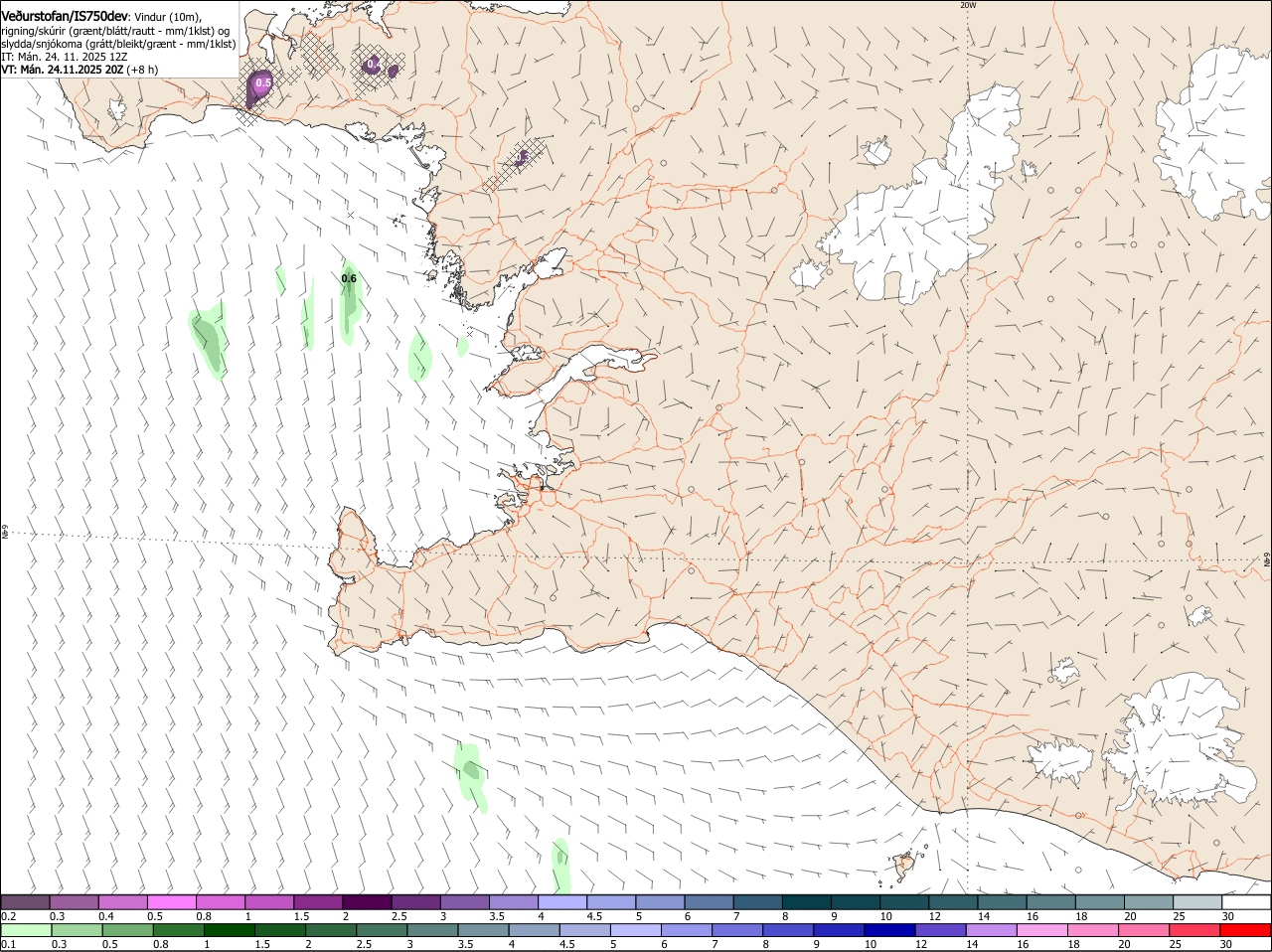
Task: Click the lower legend swatch starting at 5
Action: coord(635,930)
